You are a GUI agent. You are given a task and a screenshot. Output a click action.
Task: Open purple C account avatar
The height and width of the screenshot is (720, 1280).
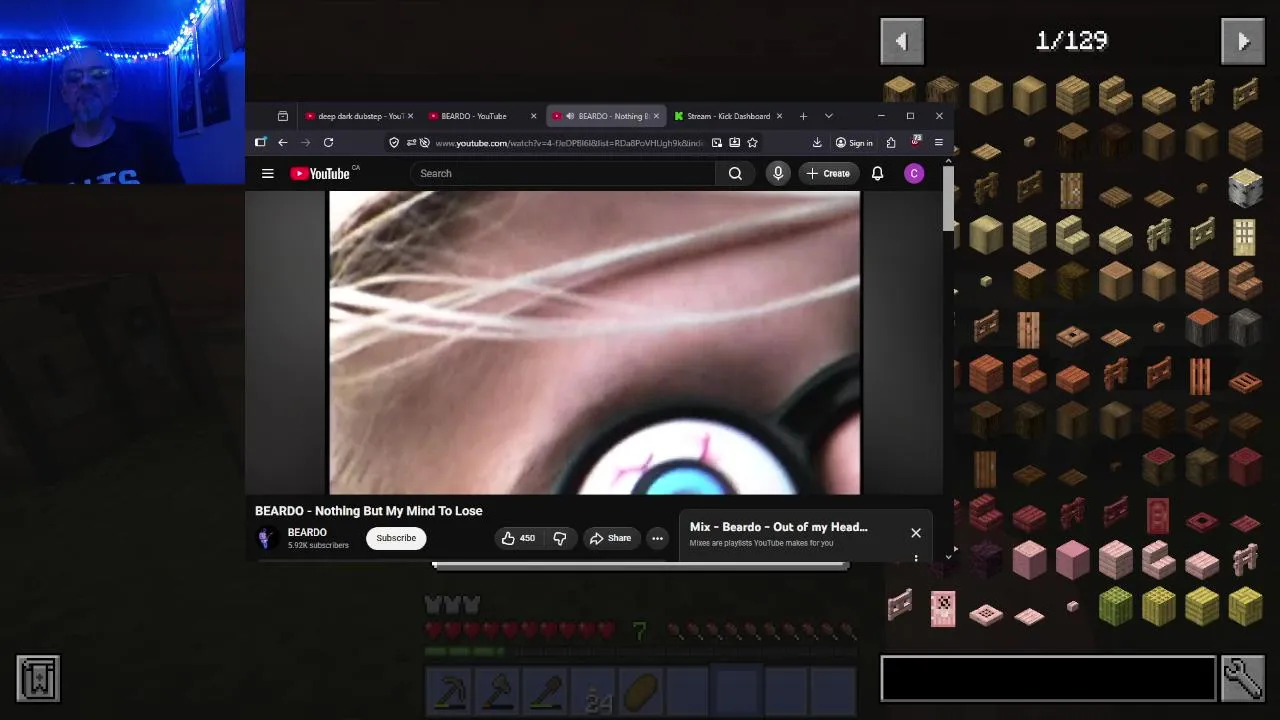tap(914, 173)
